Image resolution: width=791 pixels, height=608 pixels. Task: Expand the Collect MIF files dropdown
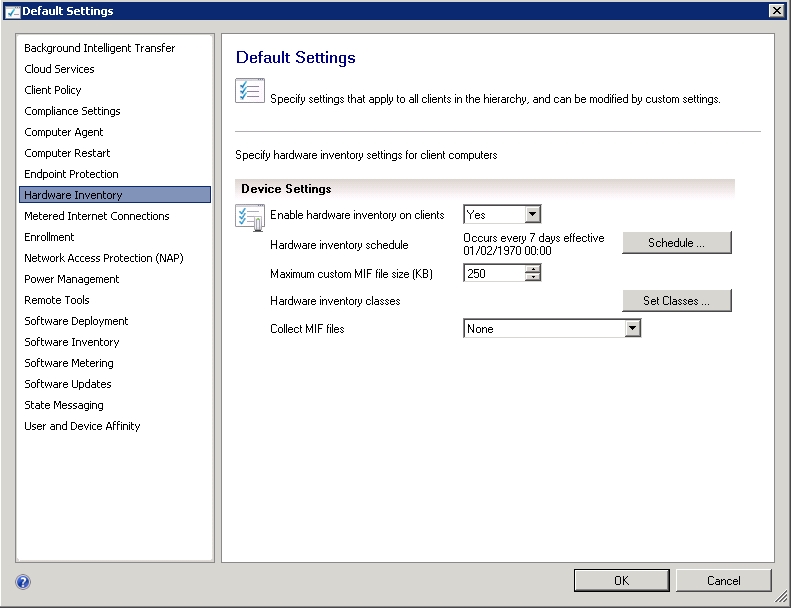[x=632, y=329]
